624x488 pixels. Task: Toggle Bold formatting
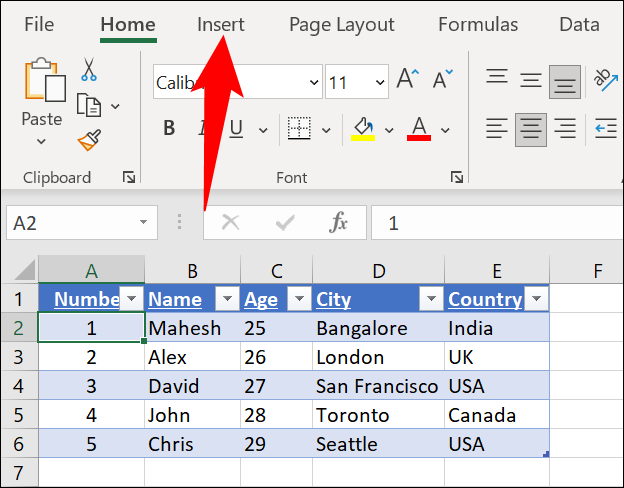(x=169, y=128)
